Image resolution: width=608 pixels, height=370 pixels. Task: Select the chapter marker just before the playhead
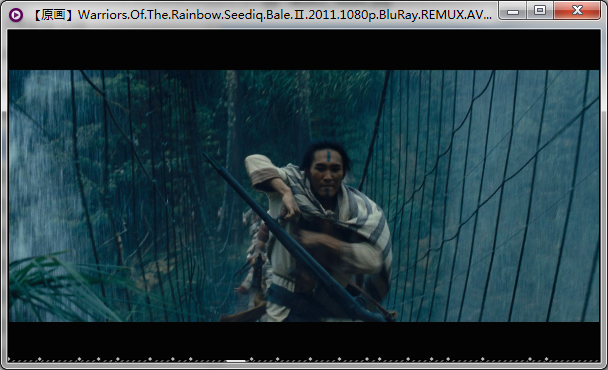[190, 359]
